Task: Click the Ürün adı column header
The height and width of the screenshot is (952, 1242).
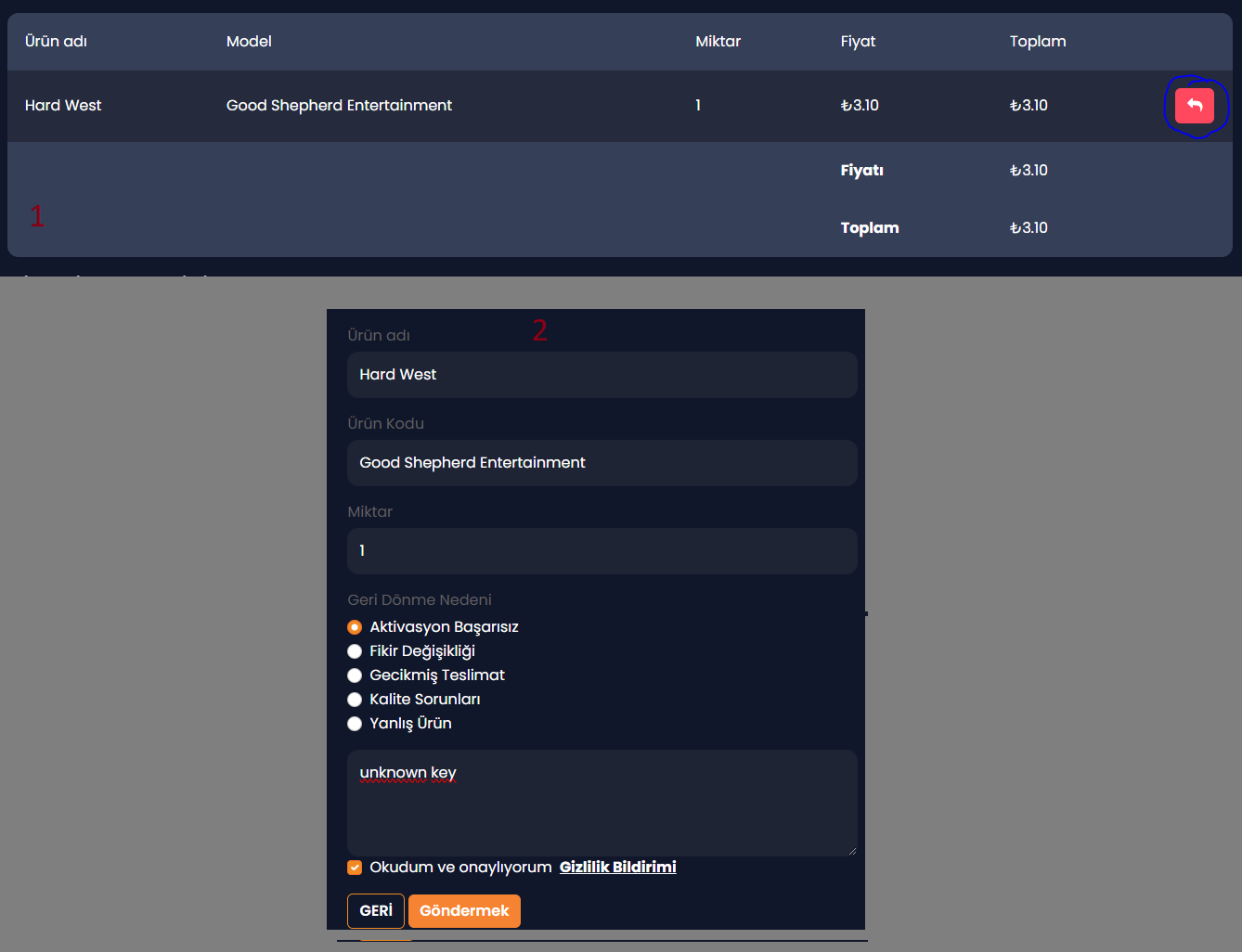Action: tap(56, 42)
